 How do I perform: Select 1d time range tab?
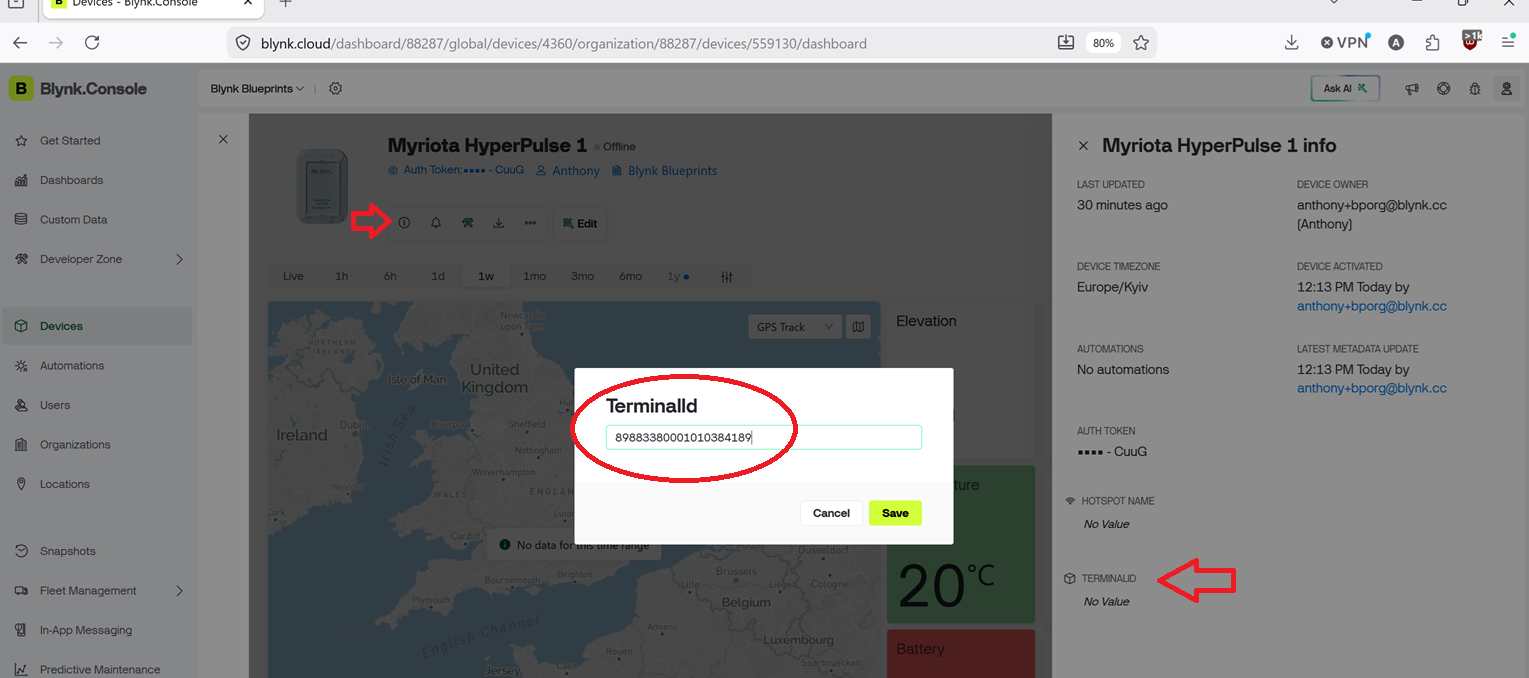(438, 276)
